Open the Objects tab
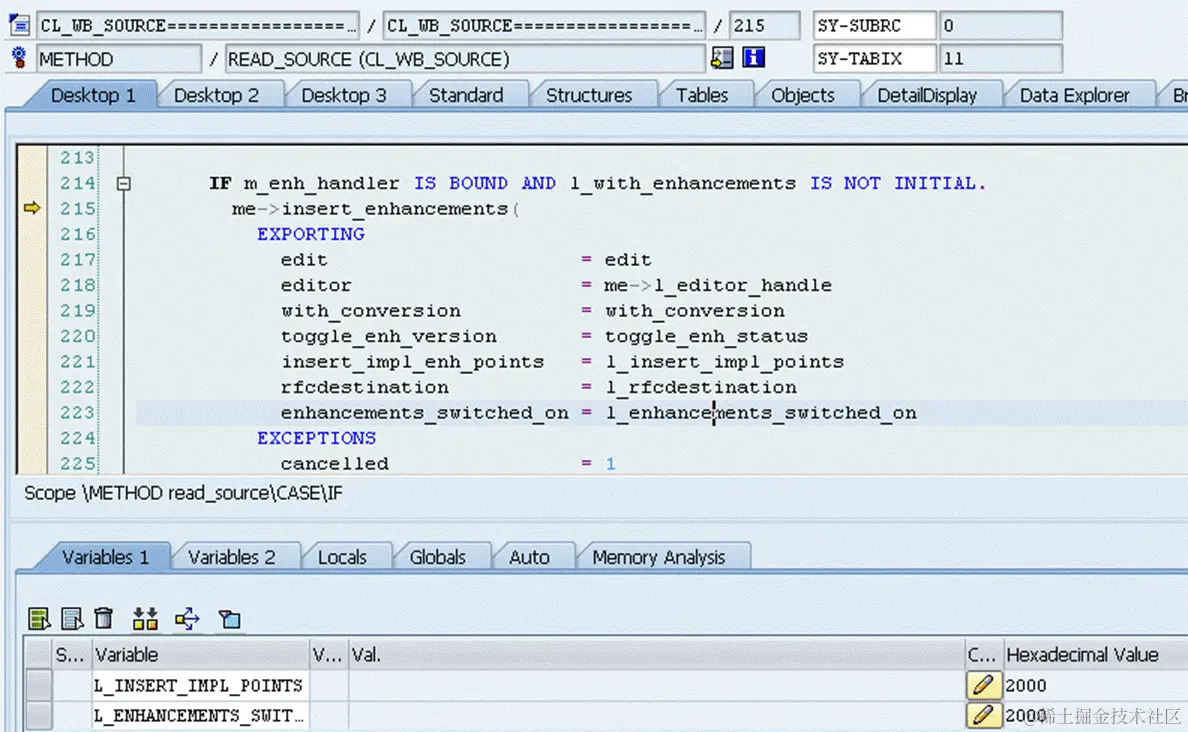 pyautogui.click(x=803, y=95)
